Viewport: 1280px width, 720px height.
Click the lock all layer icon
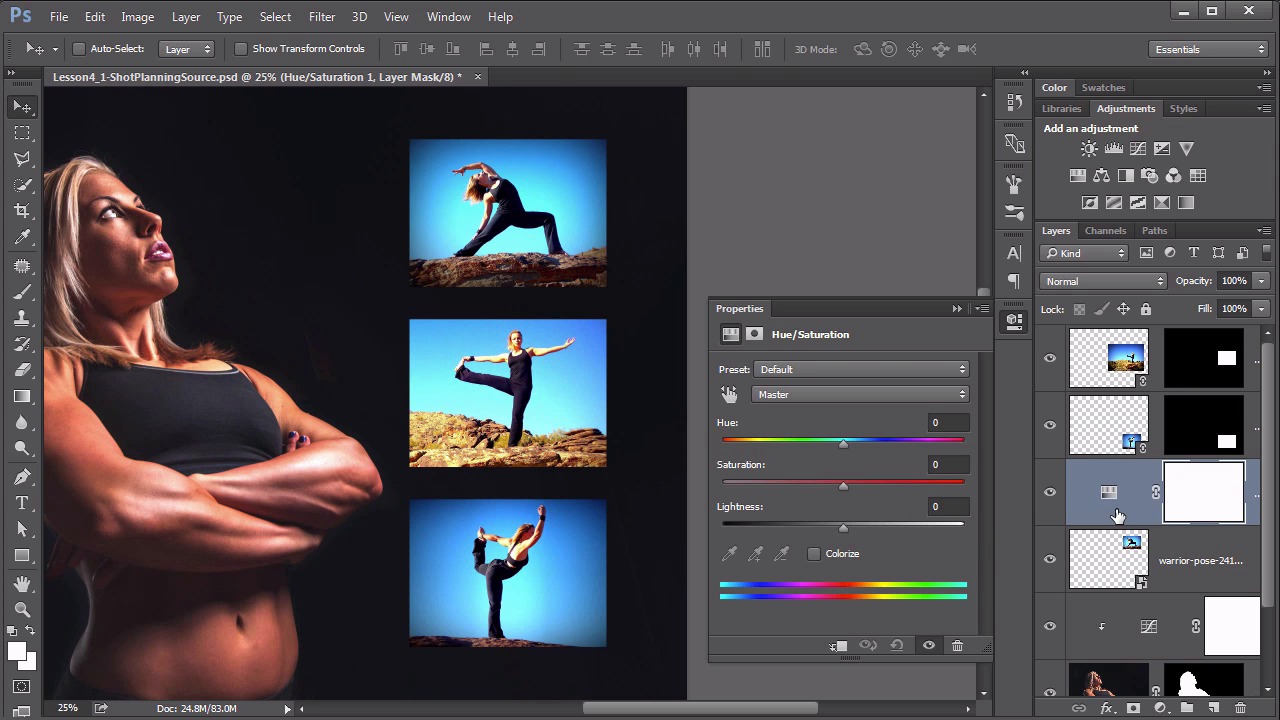click(x=1146, y=309)
